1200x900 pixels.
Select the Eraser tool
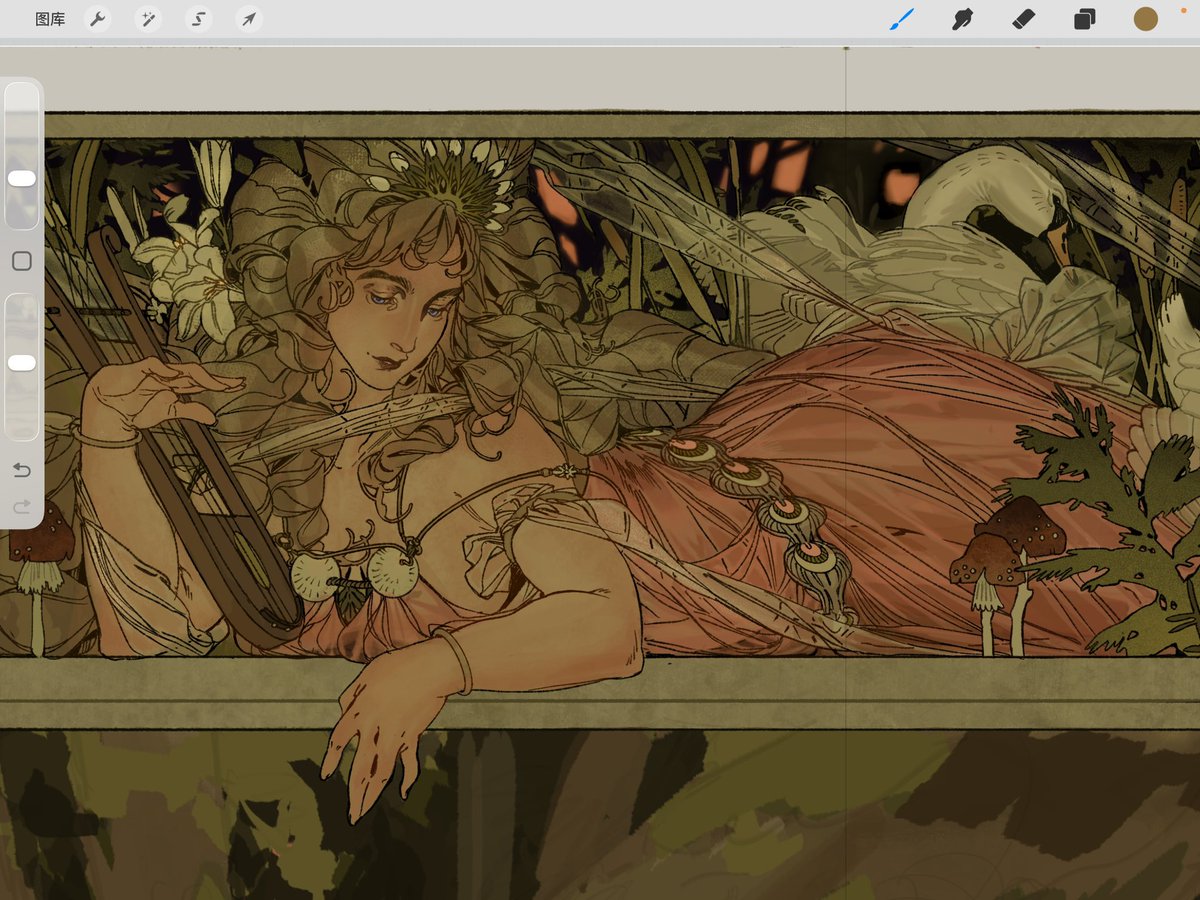click(x=1023, y=19)
